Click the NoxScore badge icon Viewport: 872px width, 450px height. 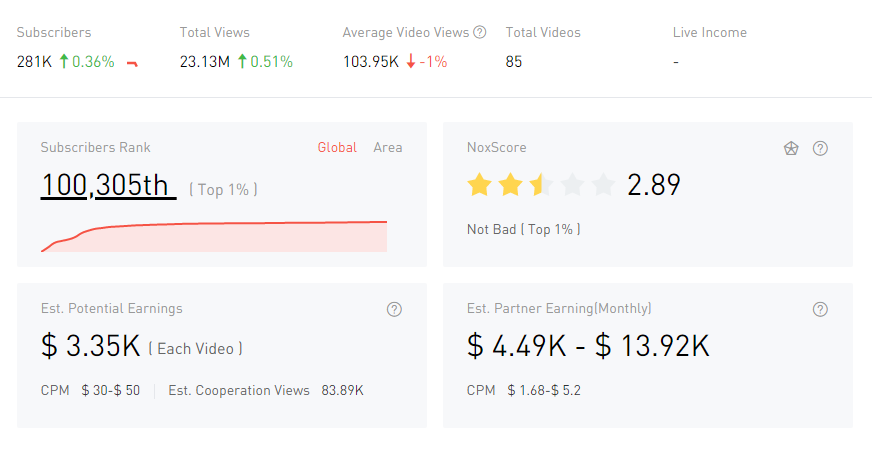(x=791, y=148)
